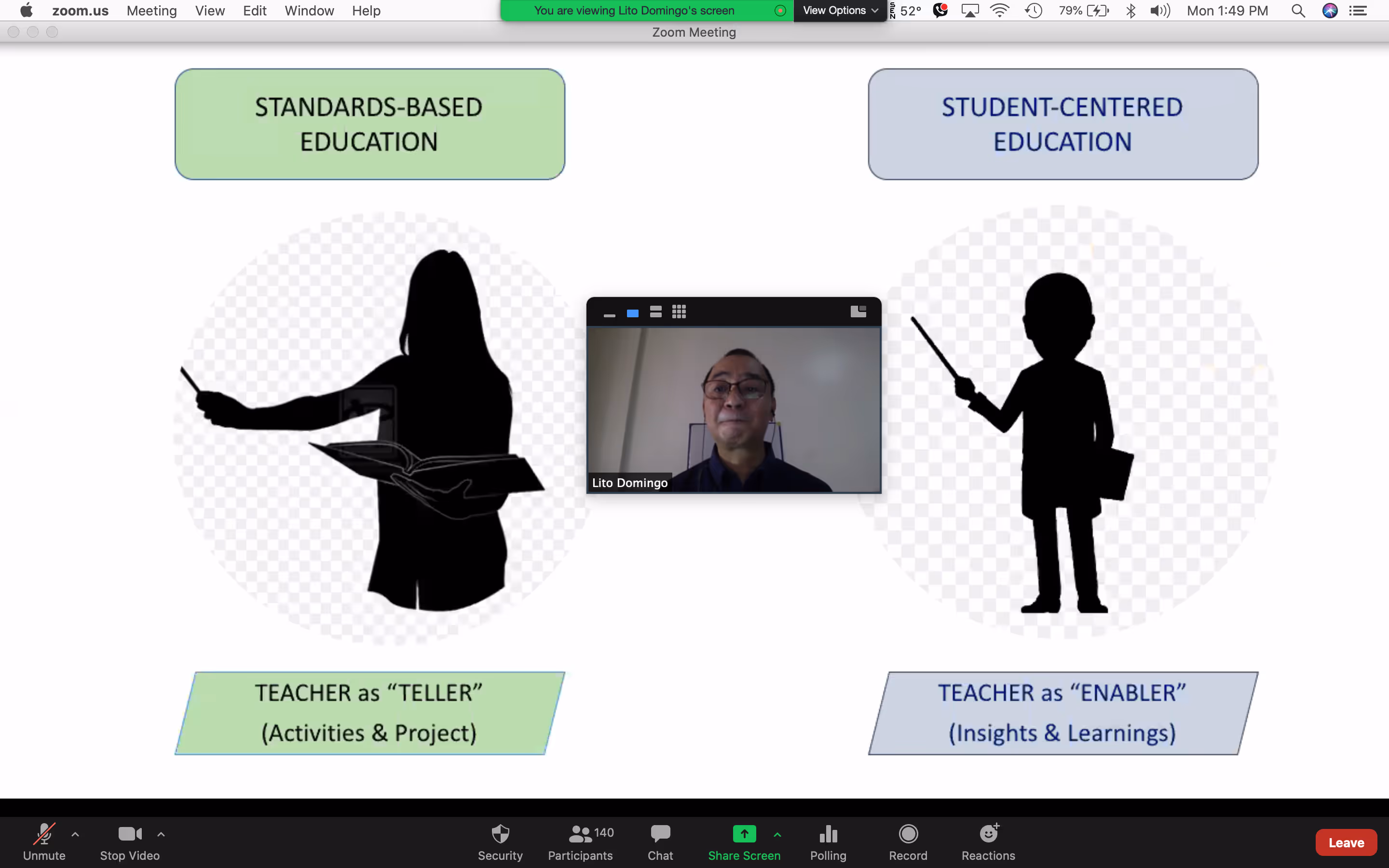This screenshot has height=868, width=1389.
Task: Click the Standards-Based Education green box
Action: point(369,124)
